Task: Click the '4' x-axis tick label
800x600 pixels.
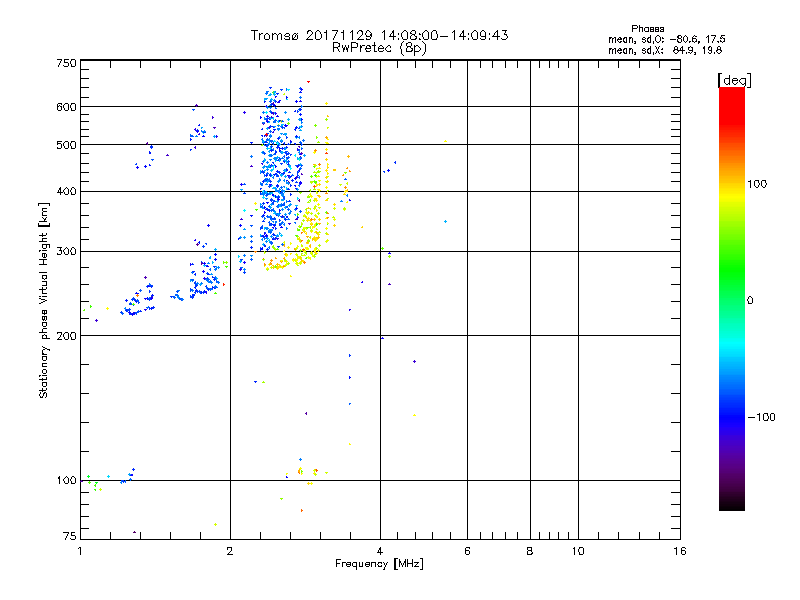Action: pyautogui.click(x=380, y=551)
